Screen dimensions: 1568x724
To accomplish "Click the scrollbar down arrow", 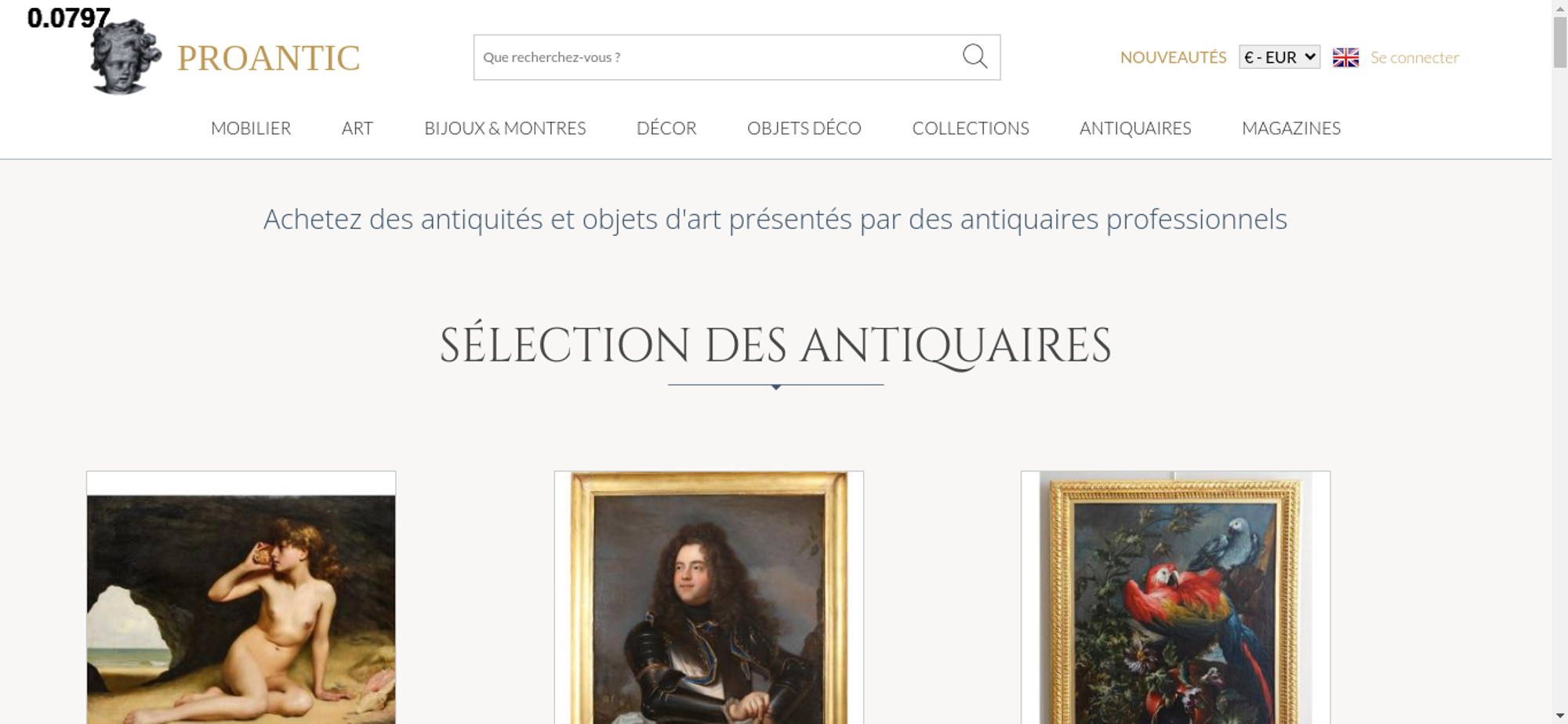I will 1559,715.
